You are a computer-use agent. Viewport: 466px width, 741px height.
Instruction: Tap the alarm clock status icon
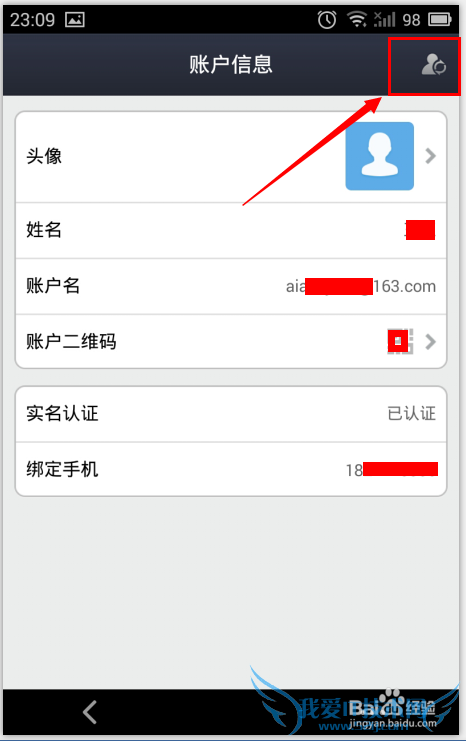[327, 19]
